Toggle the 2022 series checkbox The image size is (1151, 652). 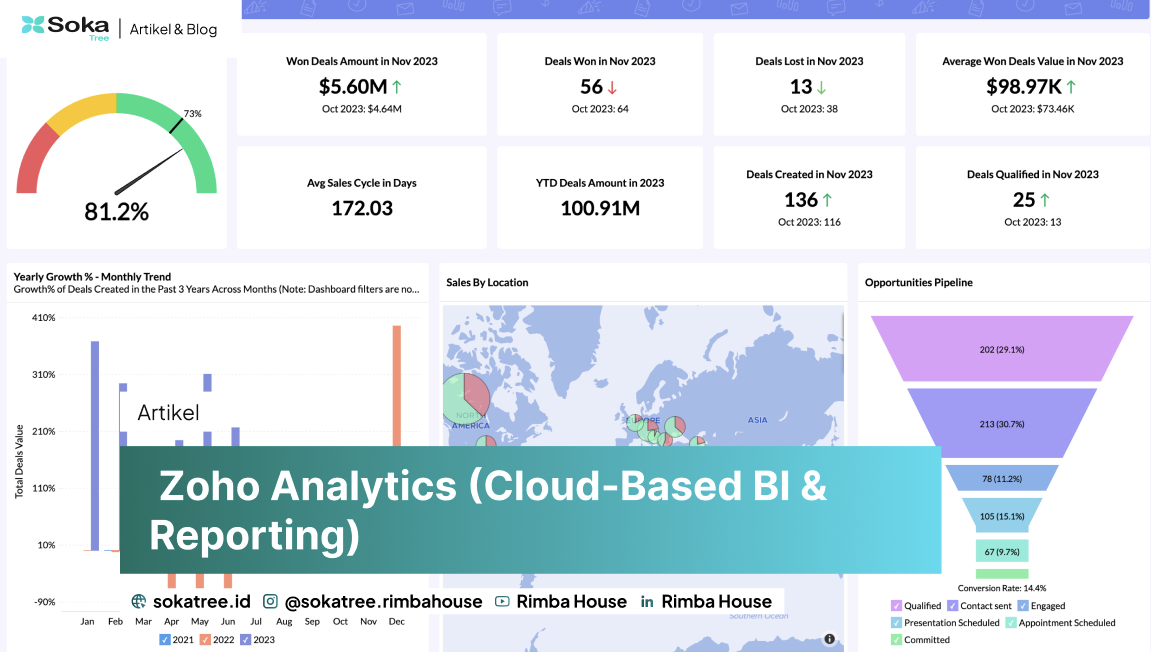[x=206, y=640]
